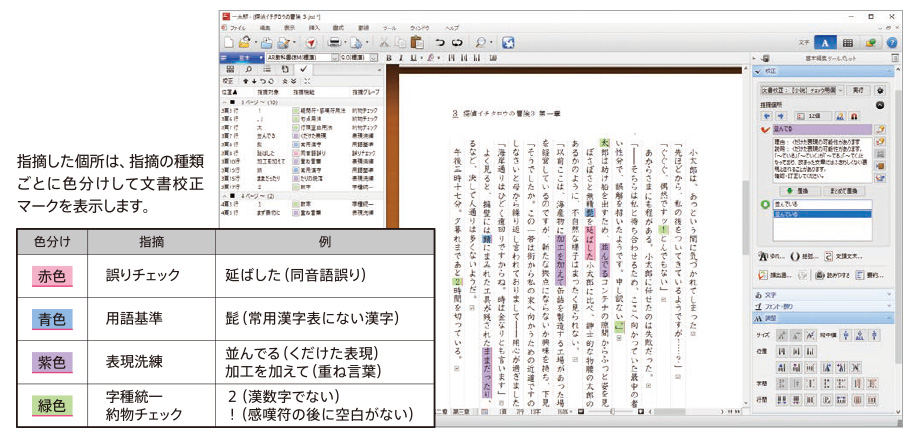Collapse the 3ページ issue group
The image size is (920, 447).
coord(225,103)
